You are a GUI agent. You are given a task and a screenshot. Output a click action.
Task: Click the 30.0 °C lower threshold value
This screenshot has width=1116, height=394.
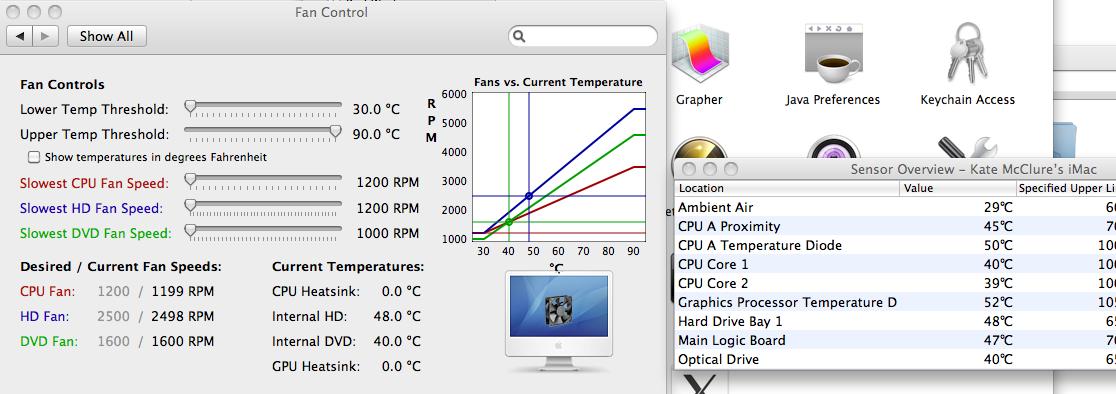[377, 110]
